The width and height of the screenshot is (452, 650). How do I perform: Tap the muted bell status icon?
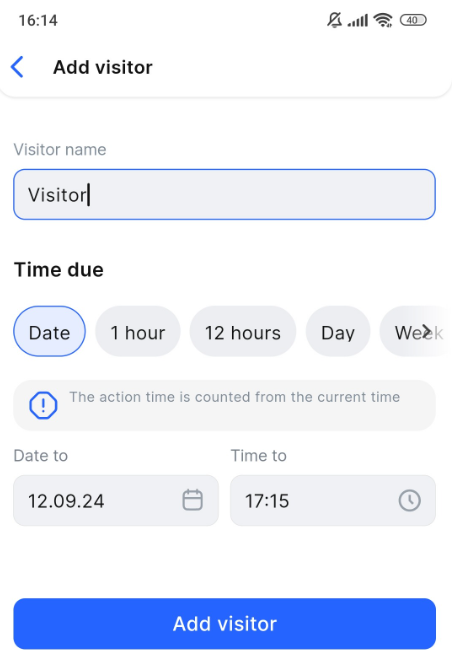coord(335,20)
